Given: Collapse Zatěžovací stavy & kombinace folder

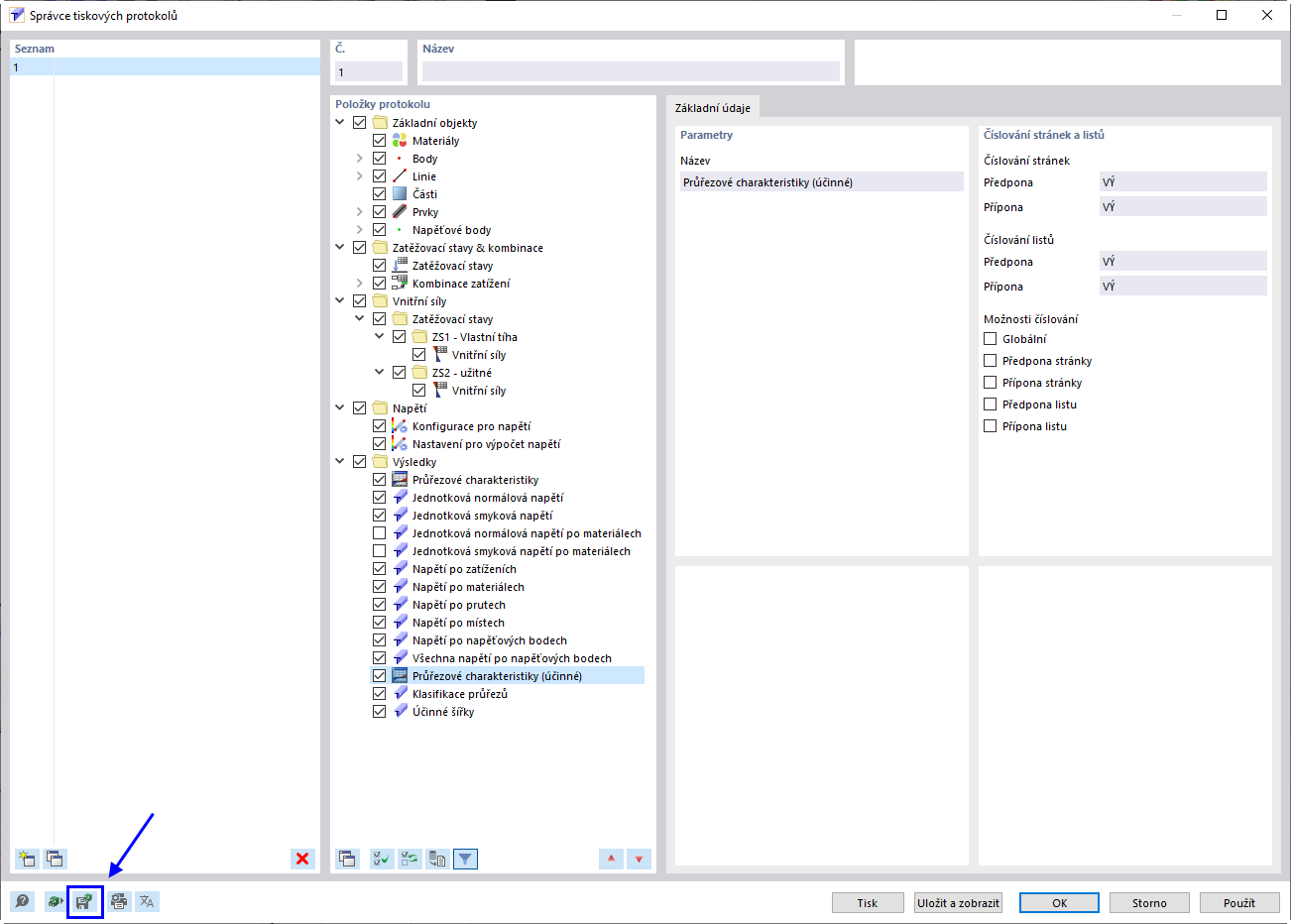Looking at the screenshot, I should click(x=340, y=248).
